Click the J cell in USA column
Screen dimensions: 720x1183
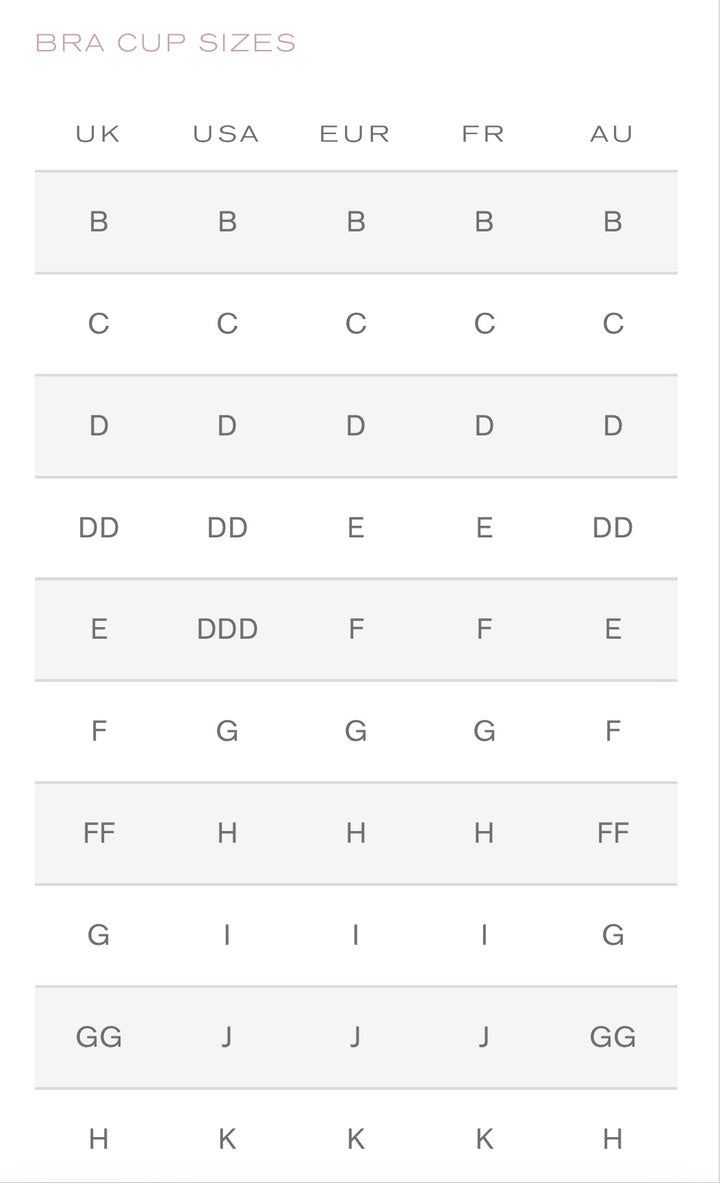(227, 1037)
